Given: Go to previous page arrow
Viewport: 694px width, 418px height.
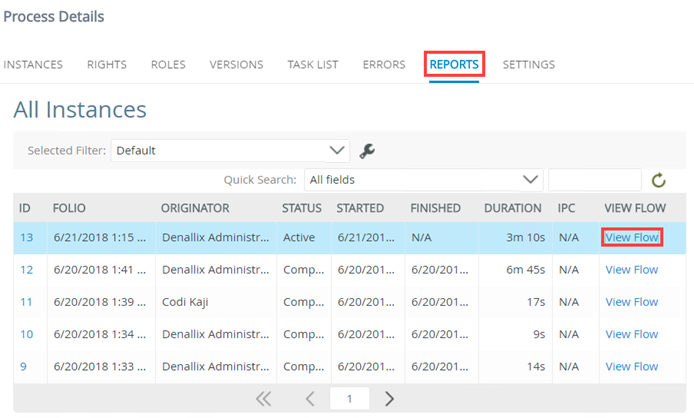Looking at the screenshot, I should click(x=310, y=399).
